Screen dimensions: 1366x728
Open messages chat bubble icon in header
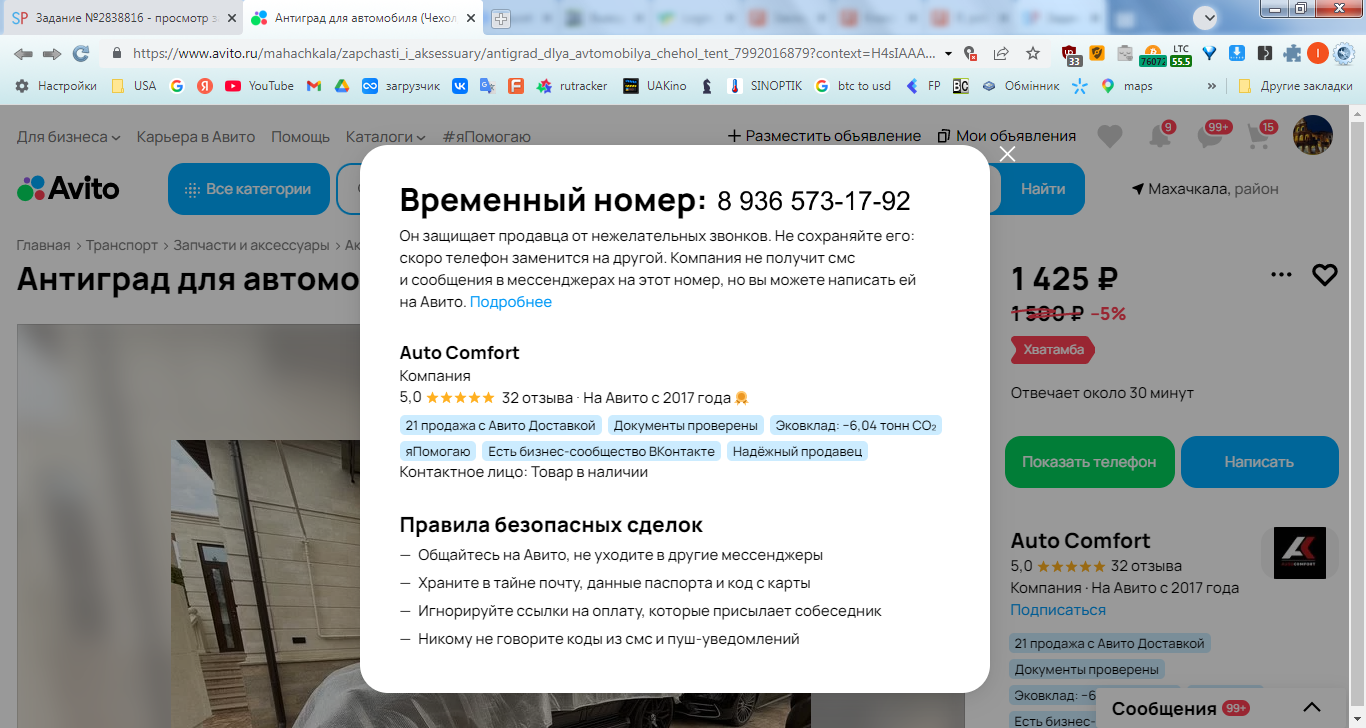[x=1212, y=136]
